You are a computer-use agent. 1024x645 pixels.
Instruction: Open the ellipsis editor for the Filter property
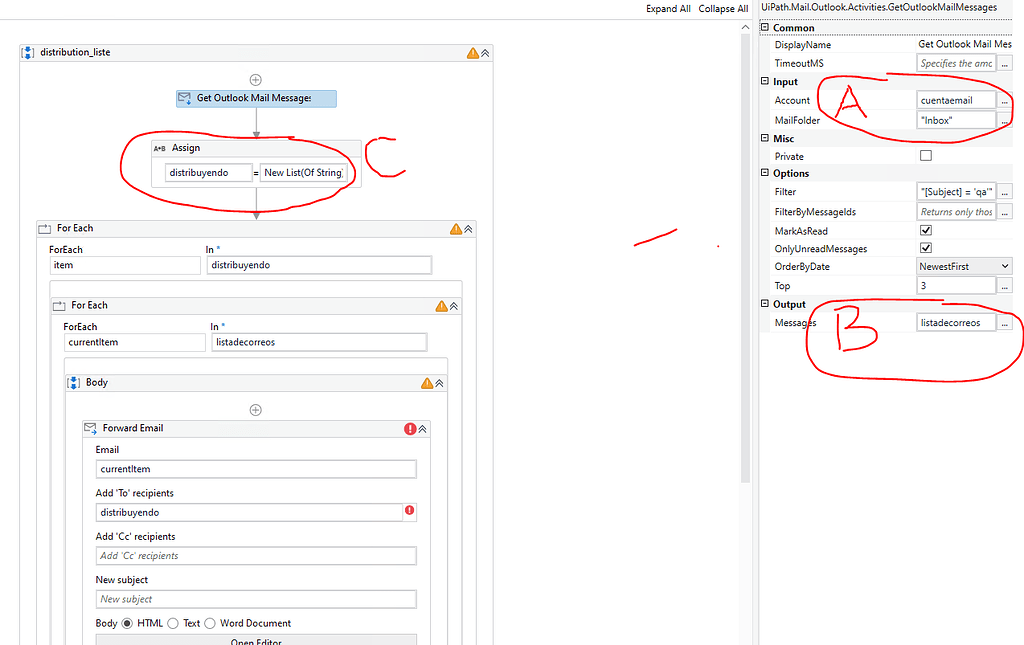pos(1005,191)
